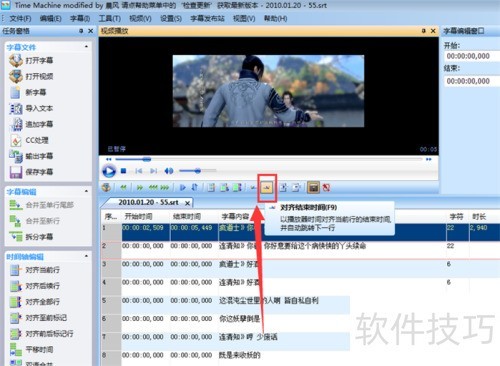This screenshot has width=500, height=366.
Task: Skip to previous track button
Action: (x=139, y=171)
